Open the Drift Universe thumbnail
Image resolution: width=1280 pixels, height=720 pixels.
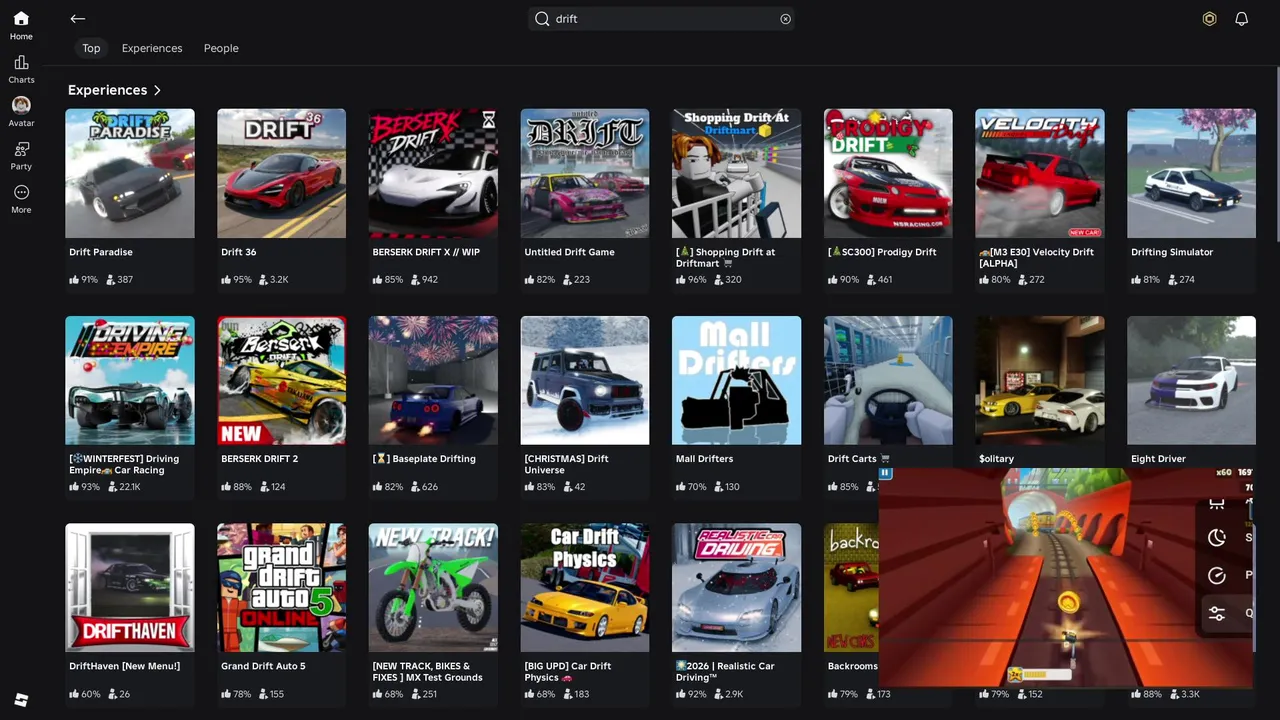coord(585,380)
